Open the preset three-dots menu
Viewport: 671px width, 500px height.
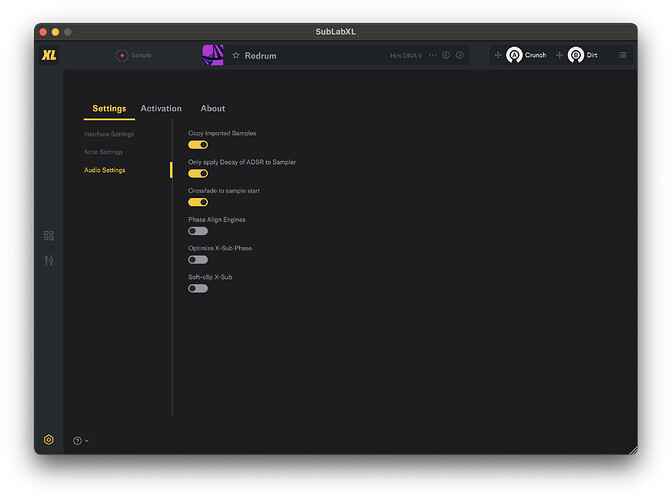click(433, 55)
